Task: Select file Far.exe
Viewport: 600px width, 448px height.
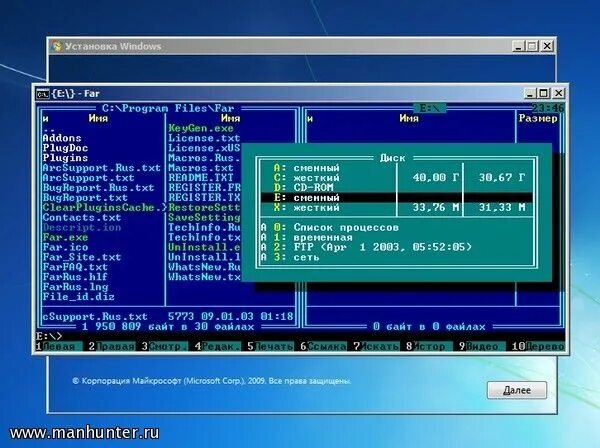Action: coord(65,238)
